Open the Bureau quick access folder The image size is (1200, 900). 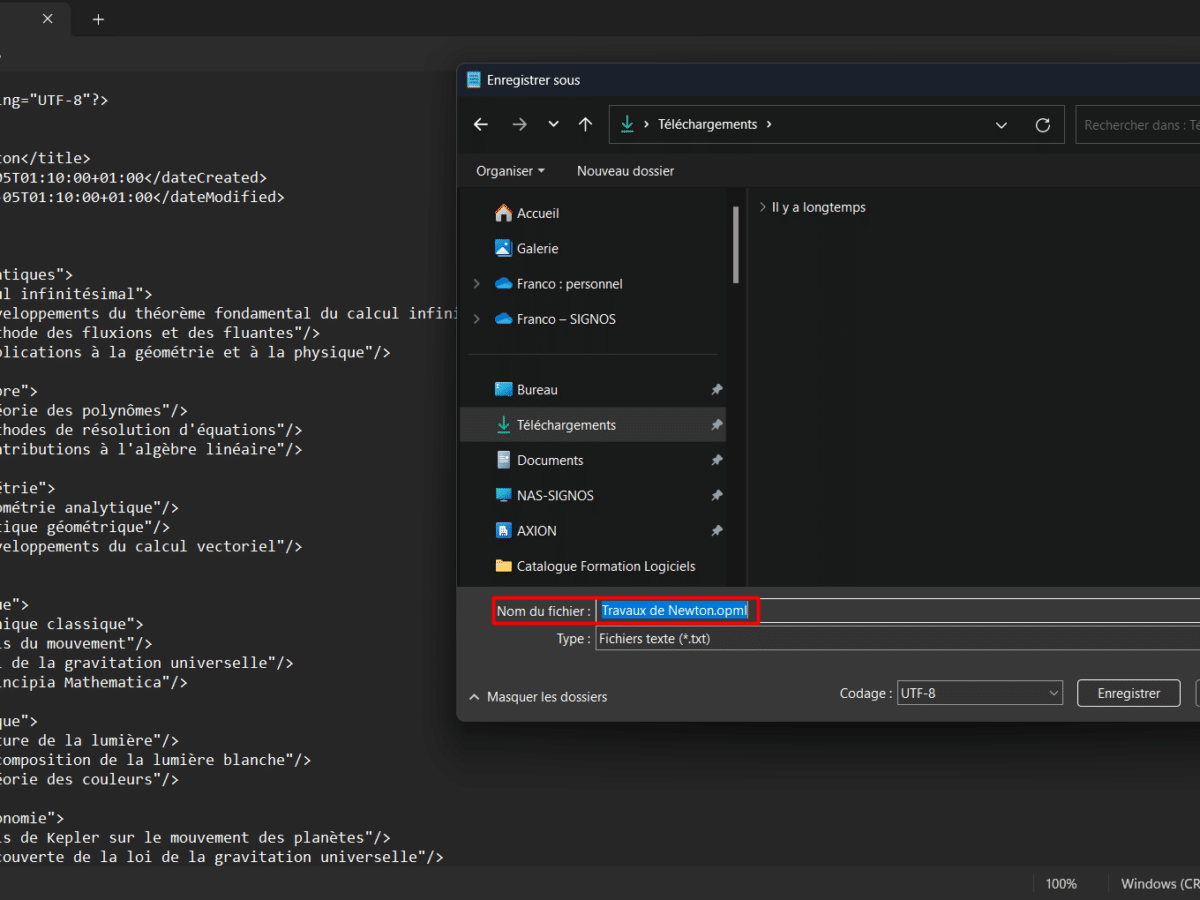point(537,390)
